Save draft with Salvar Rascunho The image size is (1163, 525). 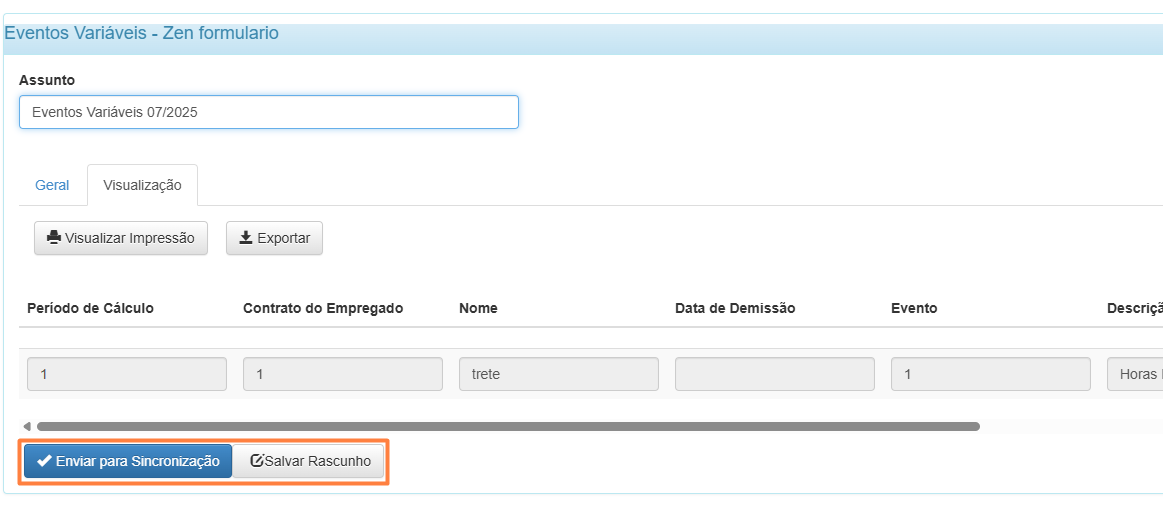309,461
